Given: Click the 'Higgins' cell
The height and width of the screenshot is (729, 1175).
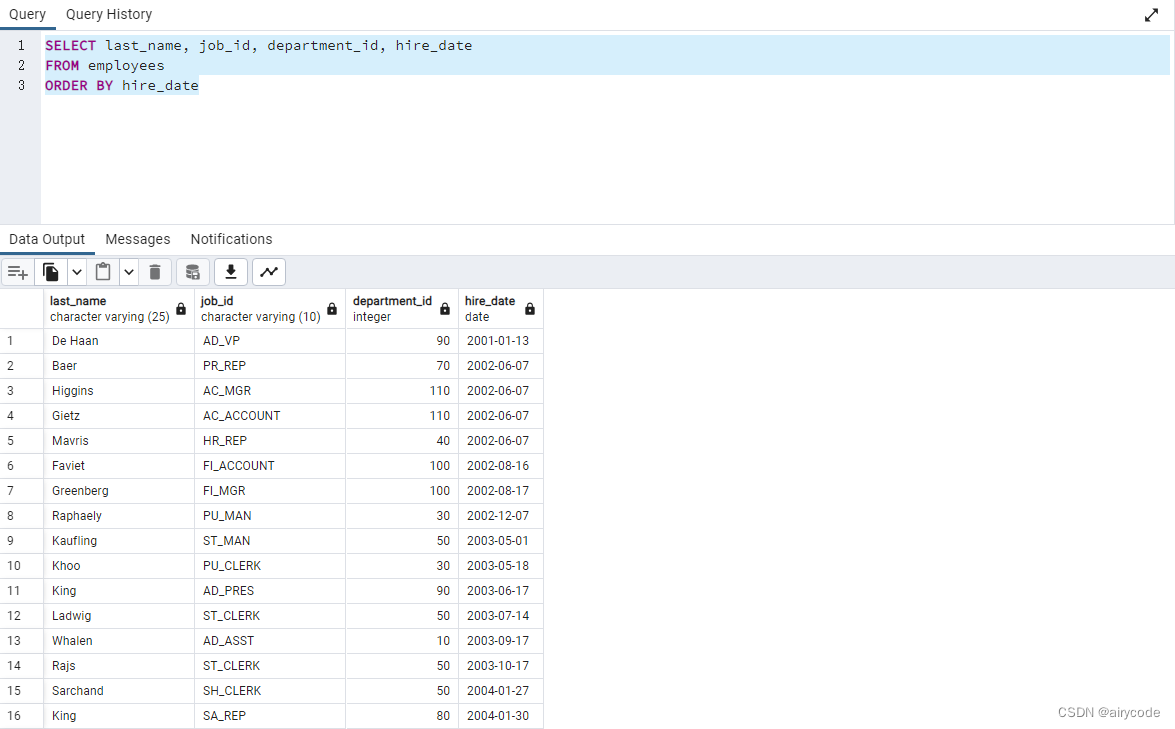Looking at the screenshot, I should [119, 391].
